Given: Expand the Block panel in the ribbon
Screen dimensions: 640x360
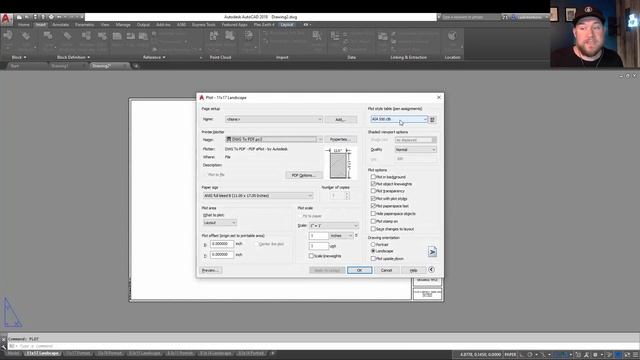Looking at the screenshot, I should pyautogui.click(x=19, y=57).
